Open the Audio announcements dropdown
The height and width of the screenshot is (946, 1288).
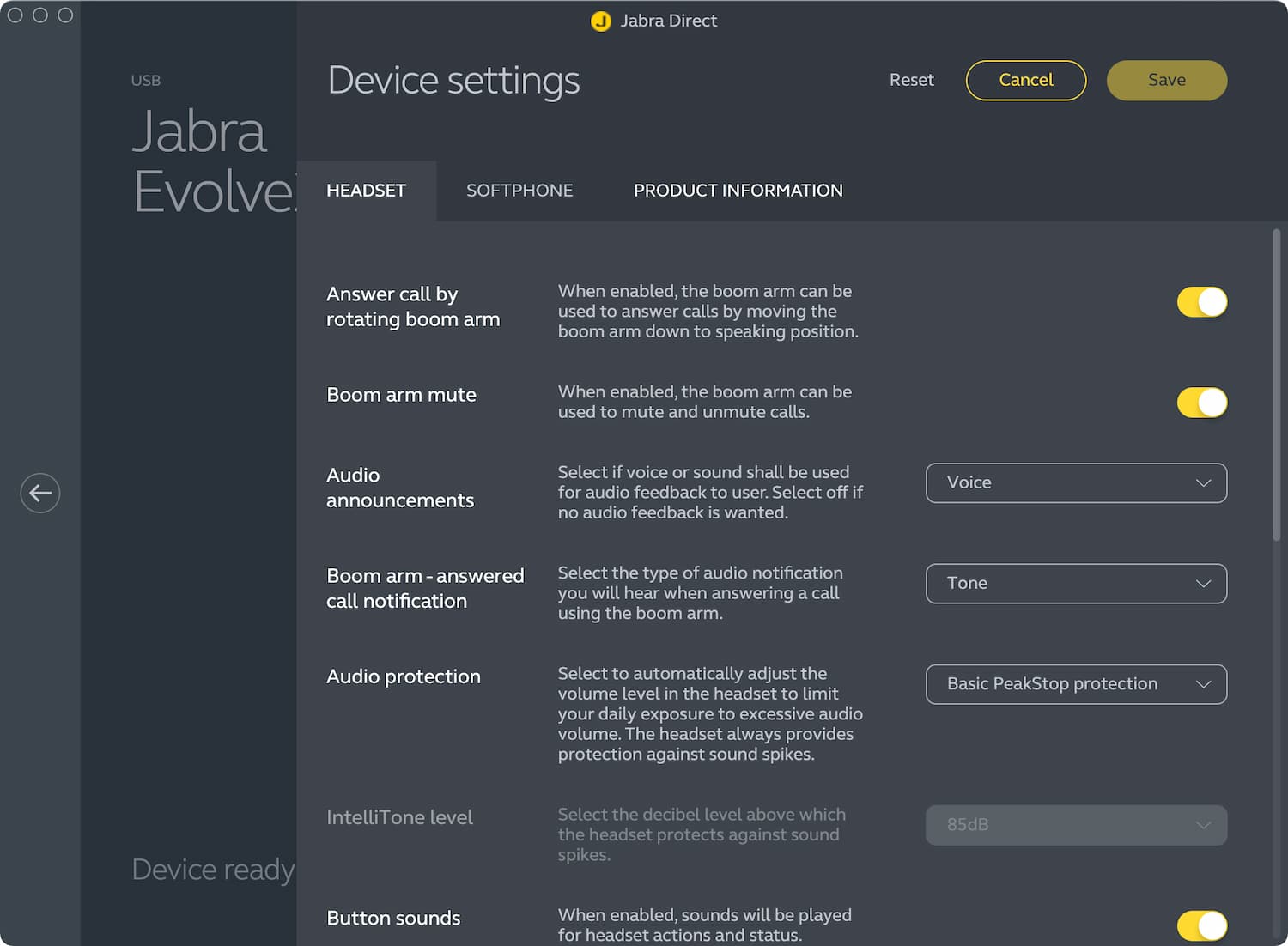(1075, 483)
